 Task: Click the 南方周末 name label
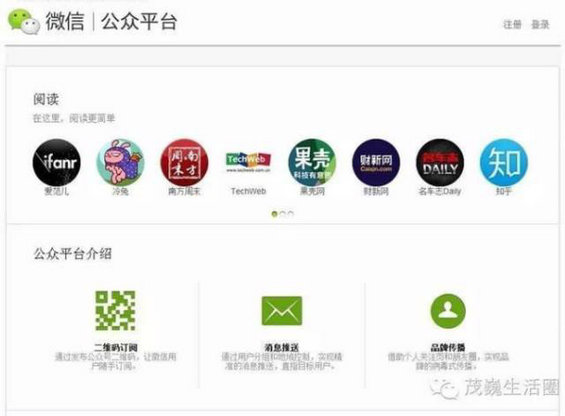184,191
